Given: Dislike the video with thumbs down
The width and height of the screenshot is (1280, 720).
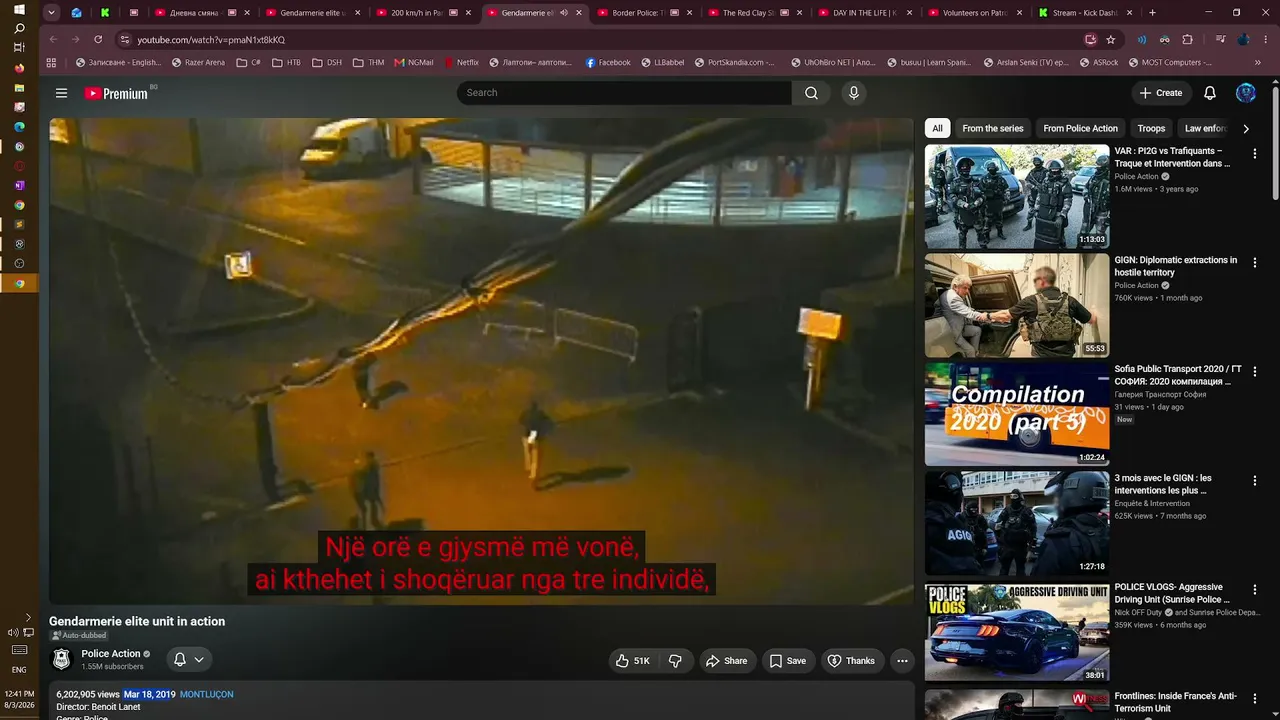Looking at the screenshot, I should (675, 661).
